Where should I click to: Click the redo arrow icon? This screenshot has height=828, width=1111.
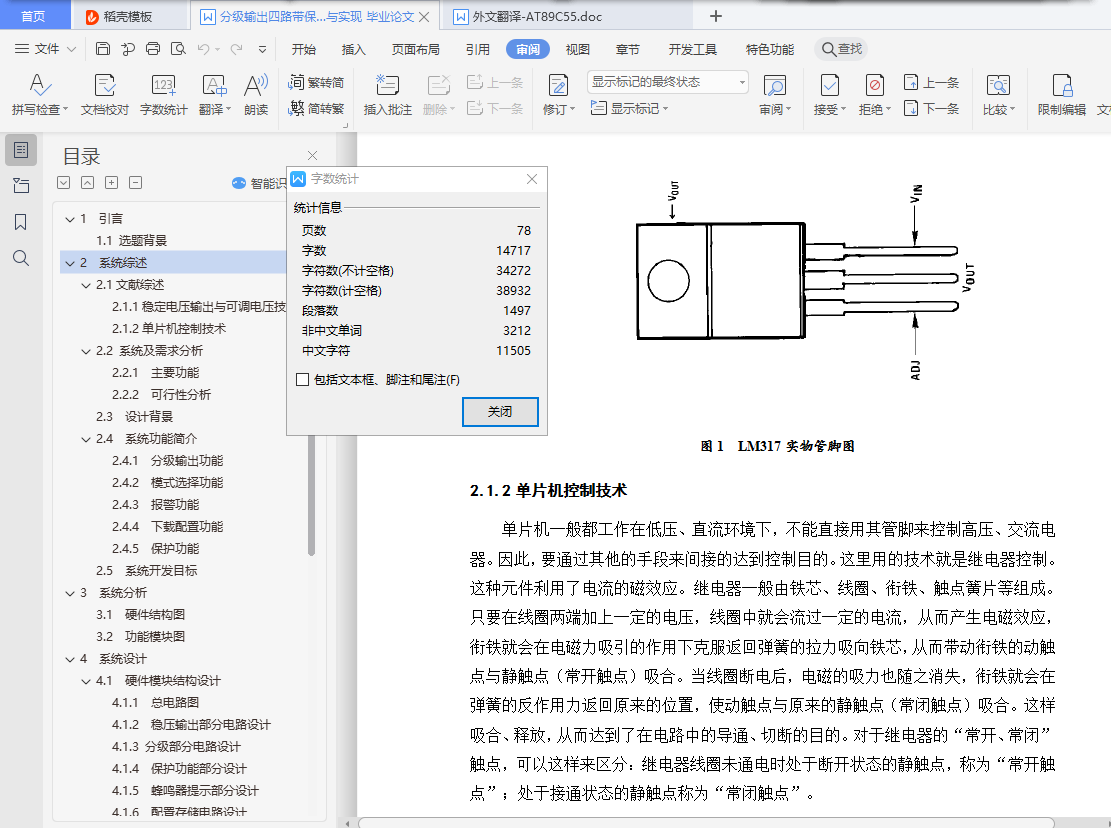(237, 49)
